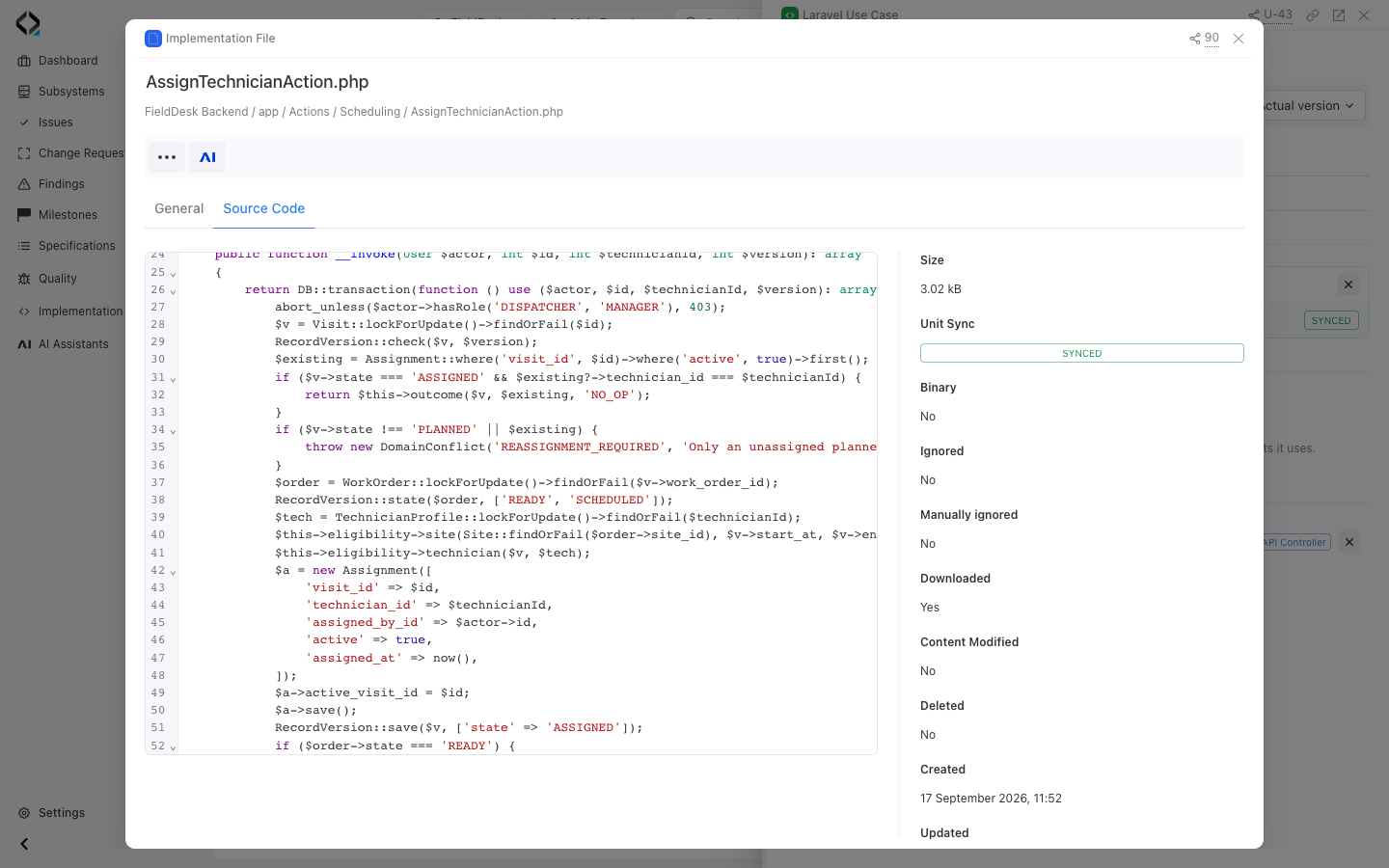Viewport: 1389px width, 868px height.
Task: Open the three-dots more actions menu
Action: (167, 157)
